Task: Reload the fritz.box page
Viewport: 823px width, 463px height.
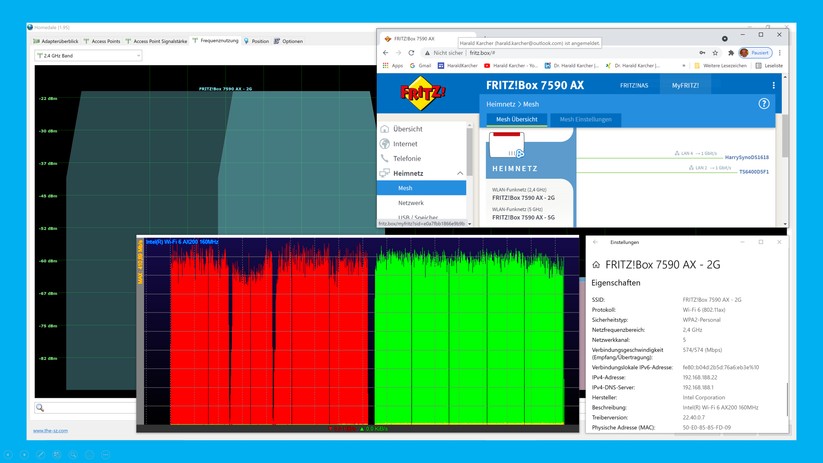Action: click(411, 52)
